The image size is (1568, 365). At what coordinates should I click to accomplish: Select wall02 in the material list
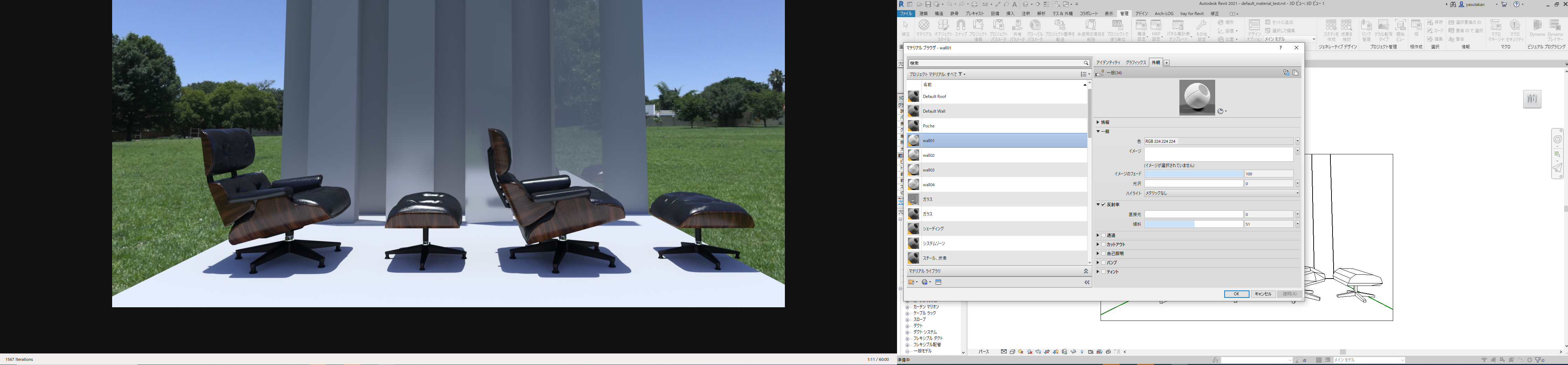coord(997,155)
